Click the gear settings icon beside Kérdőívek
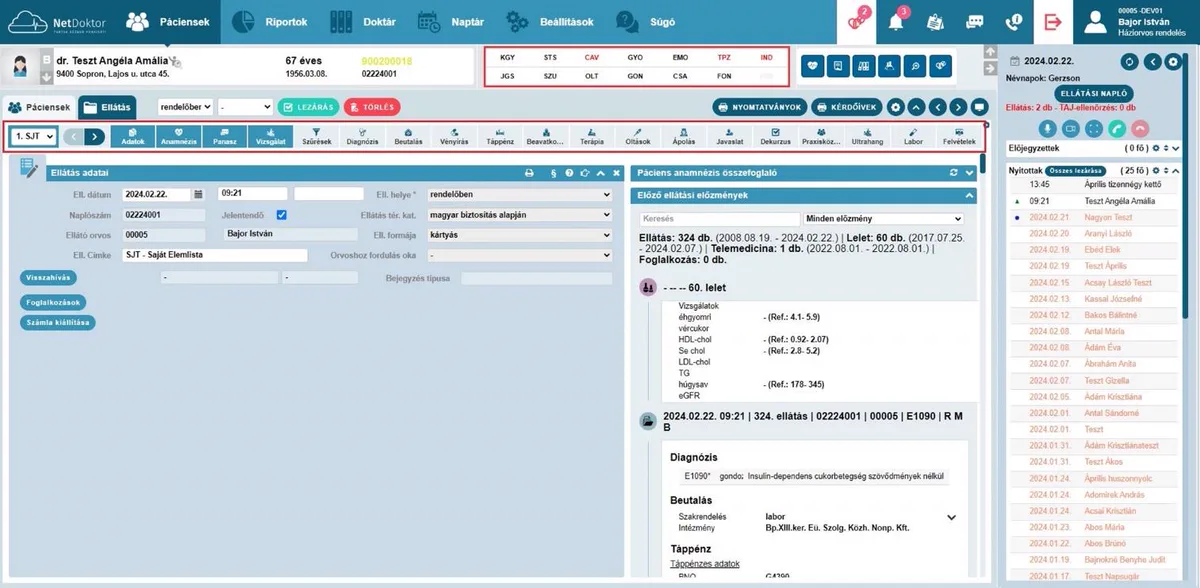This screenshot has width=1200, height=588. [896, 107]
